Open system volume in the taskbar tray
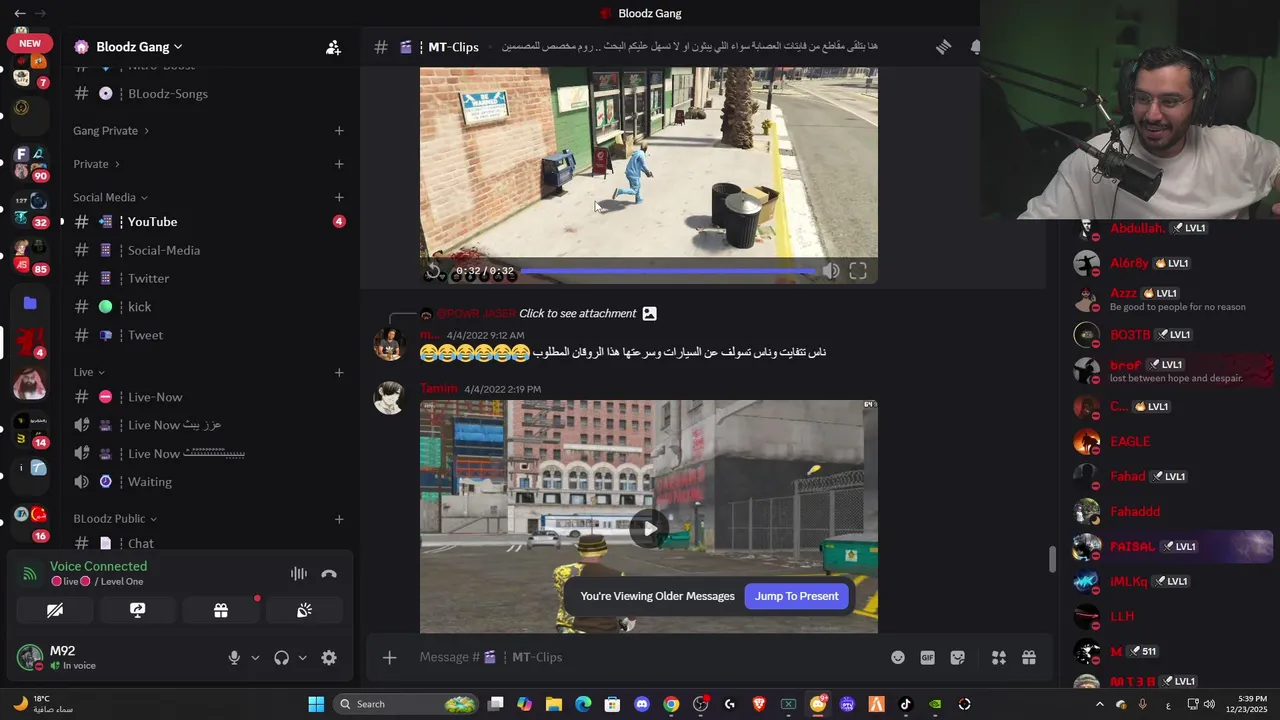This screenshot has height=720, width=1280. (x=1210, y=704)
